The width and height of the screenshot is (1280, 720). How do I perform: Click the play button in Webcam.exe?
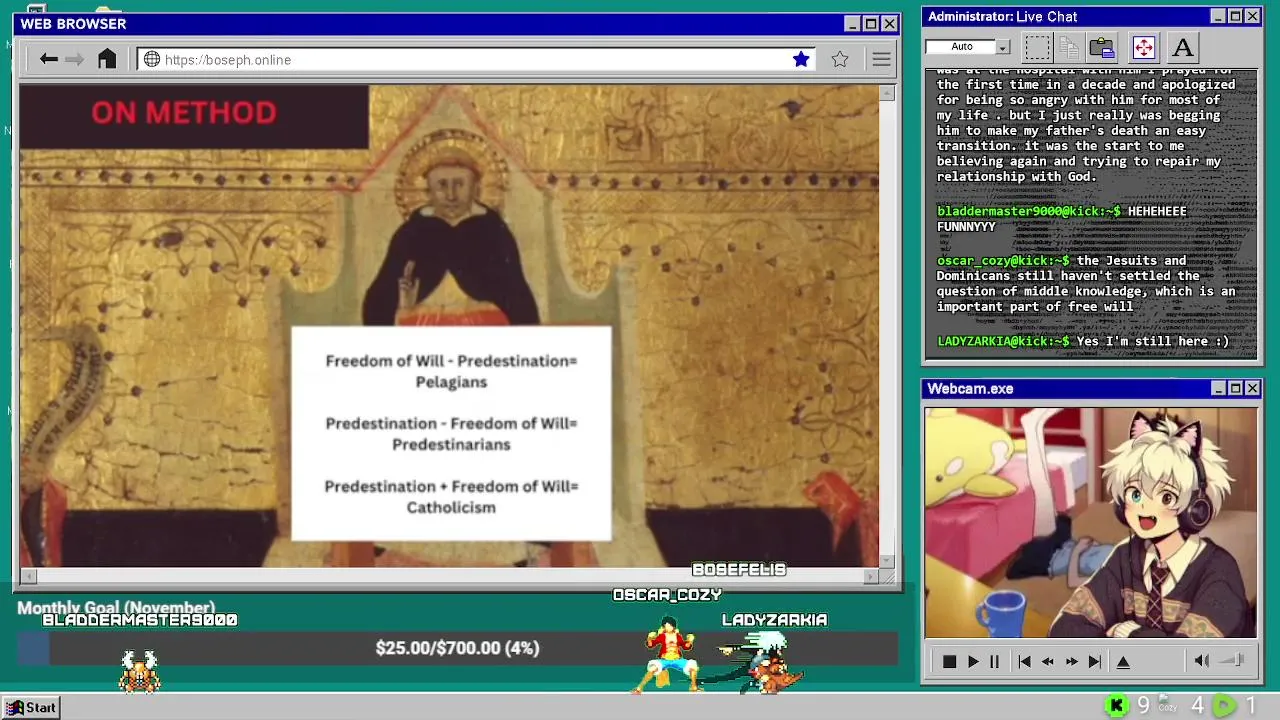[x=972, y=661]
